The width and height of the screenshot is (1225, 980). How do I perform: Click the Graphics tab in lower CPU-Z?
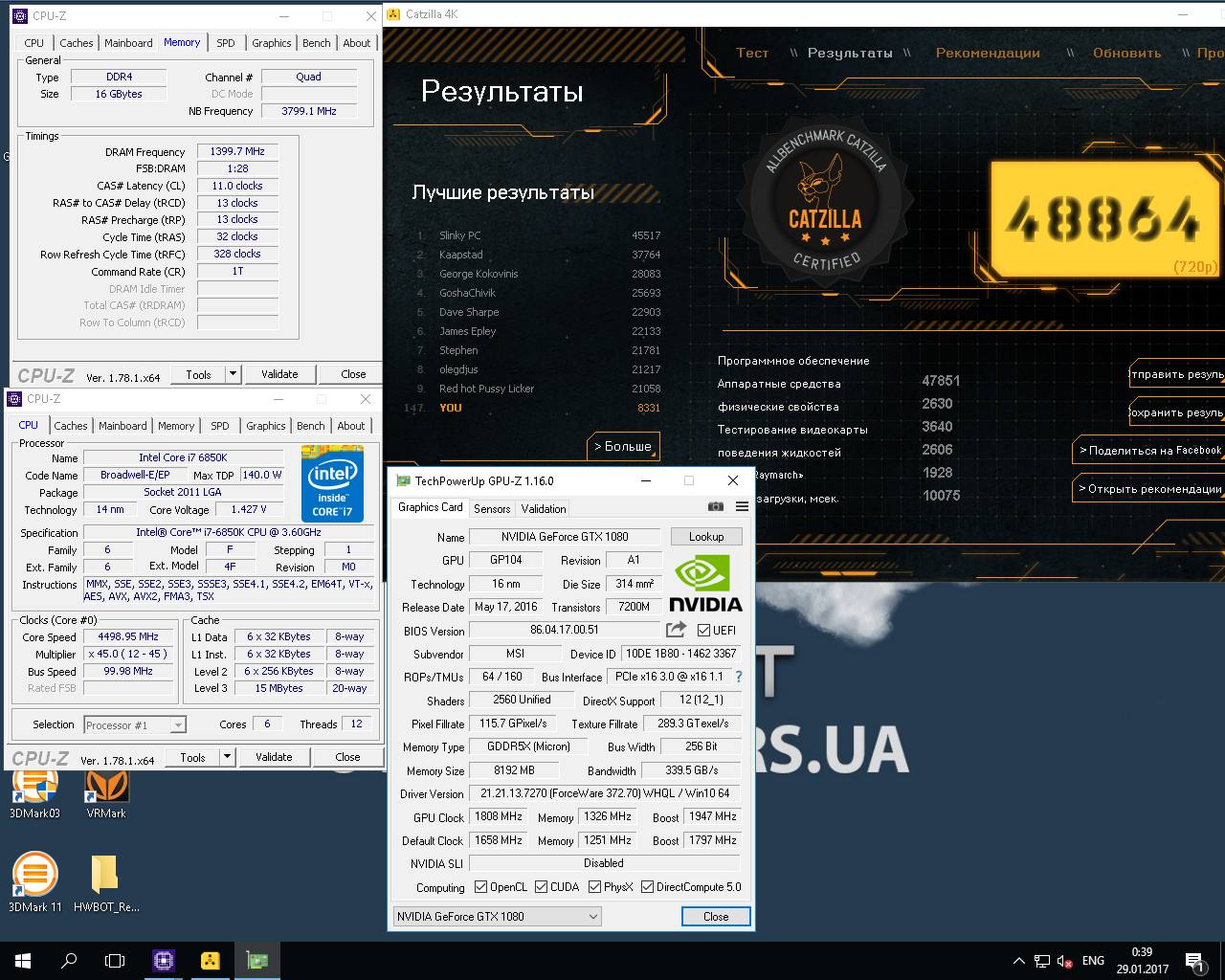tap(266, 426)
